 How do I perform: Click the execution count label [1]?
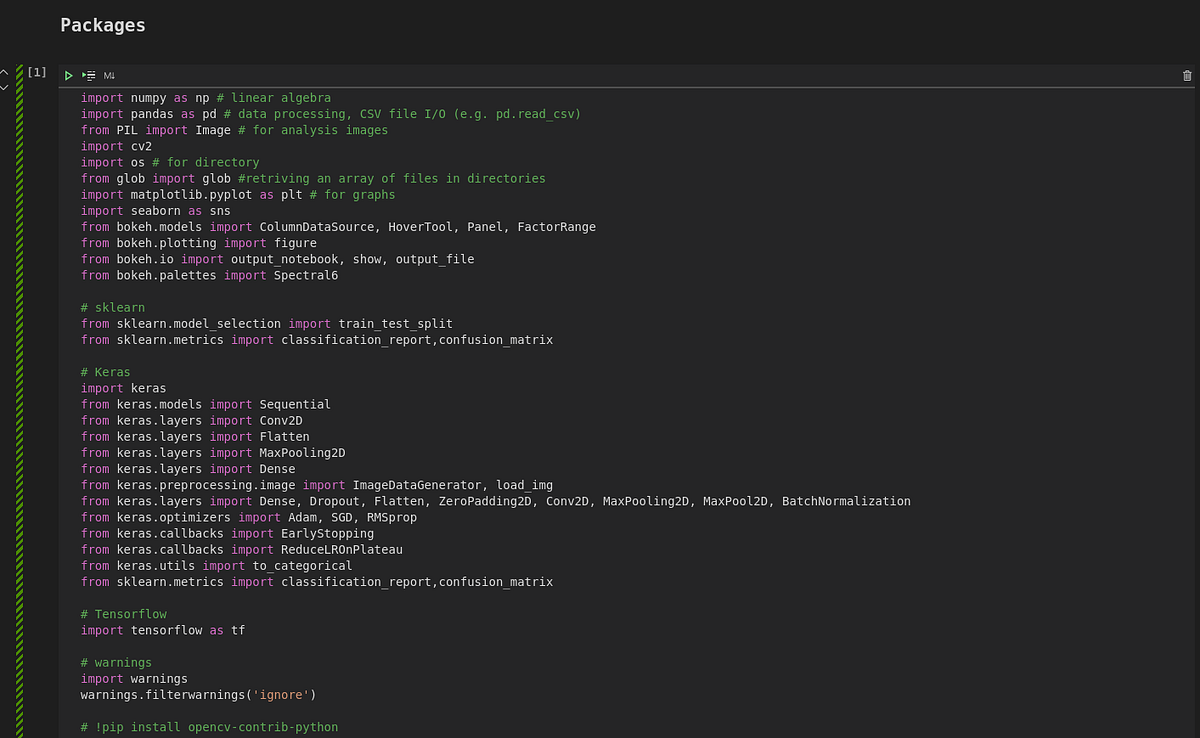37,71
